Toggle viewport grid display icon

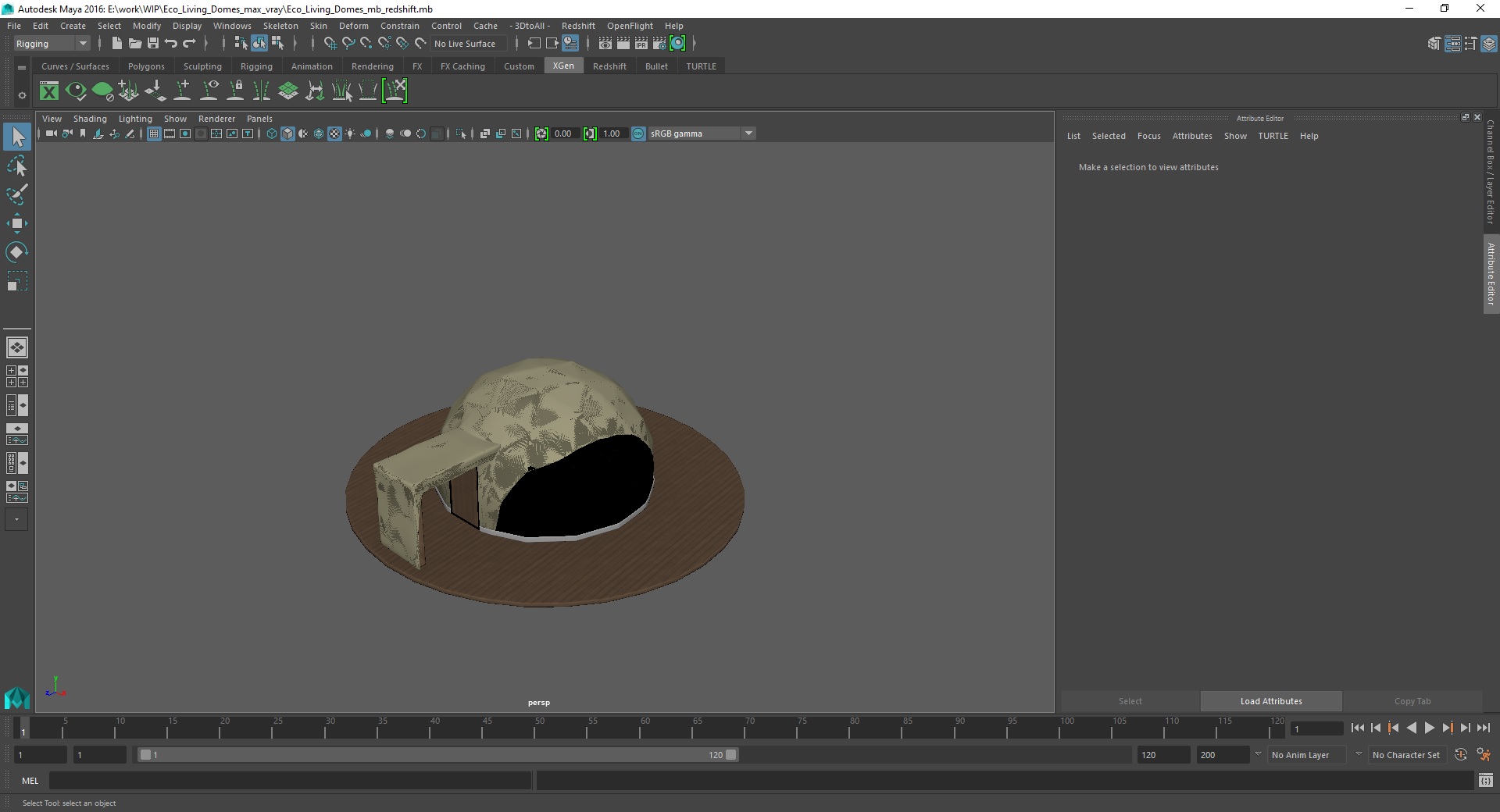click(x=154, y=134)
